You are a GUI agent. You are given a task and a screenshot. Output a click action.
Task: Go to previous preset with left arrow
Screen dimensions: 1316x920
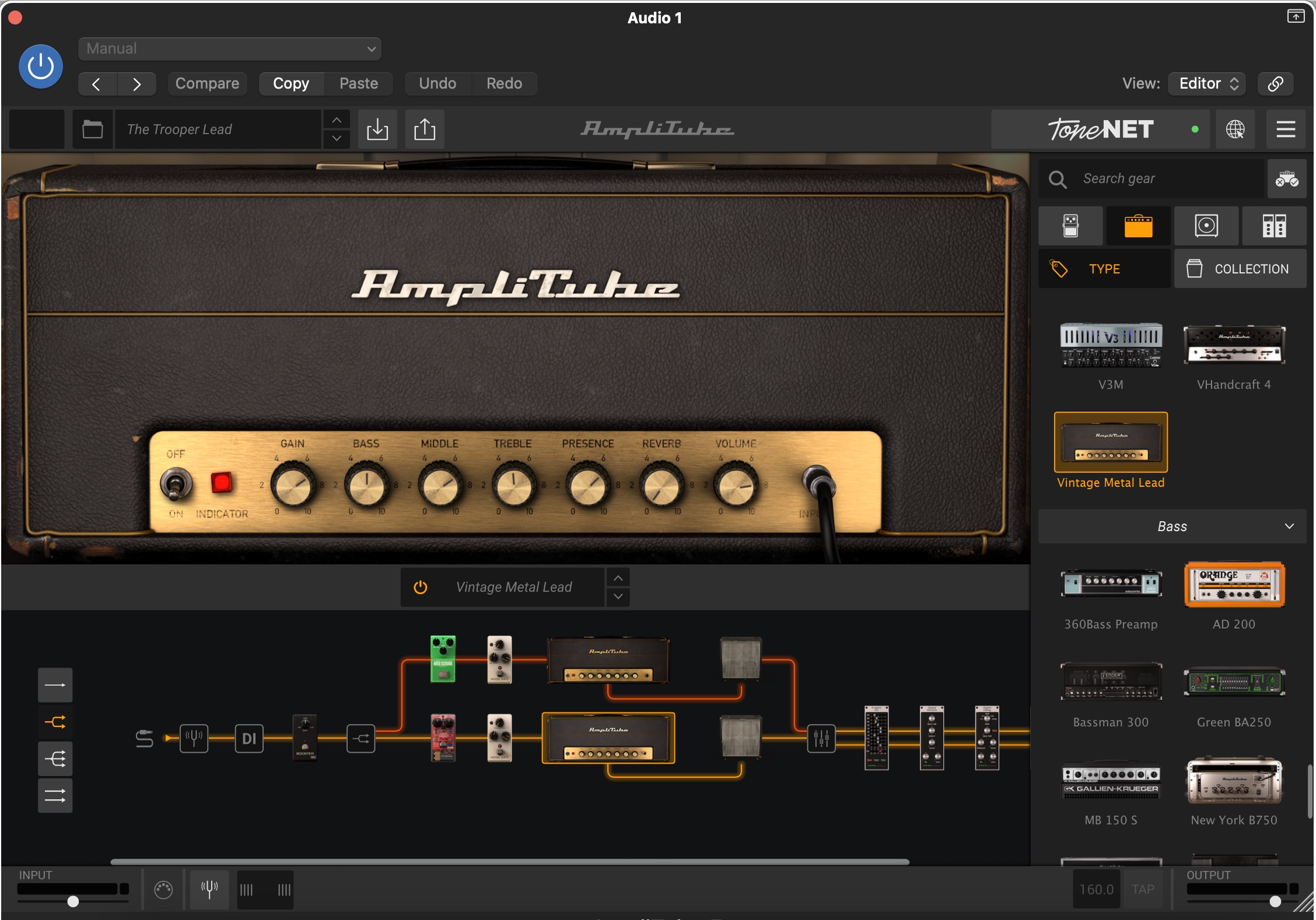pos(97,84)
